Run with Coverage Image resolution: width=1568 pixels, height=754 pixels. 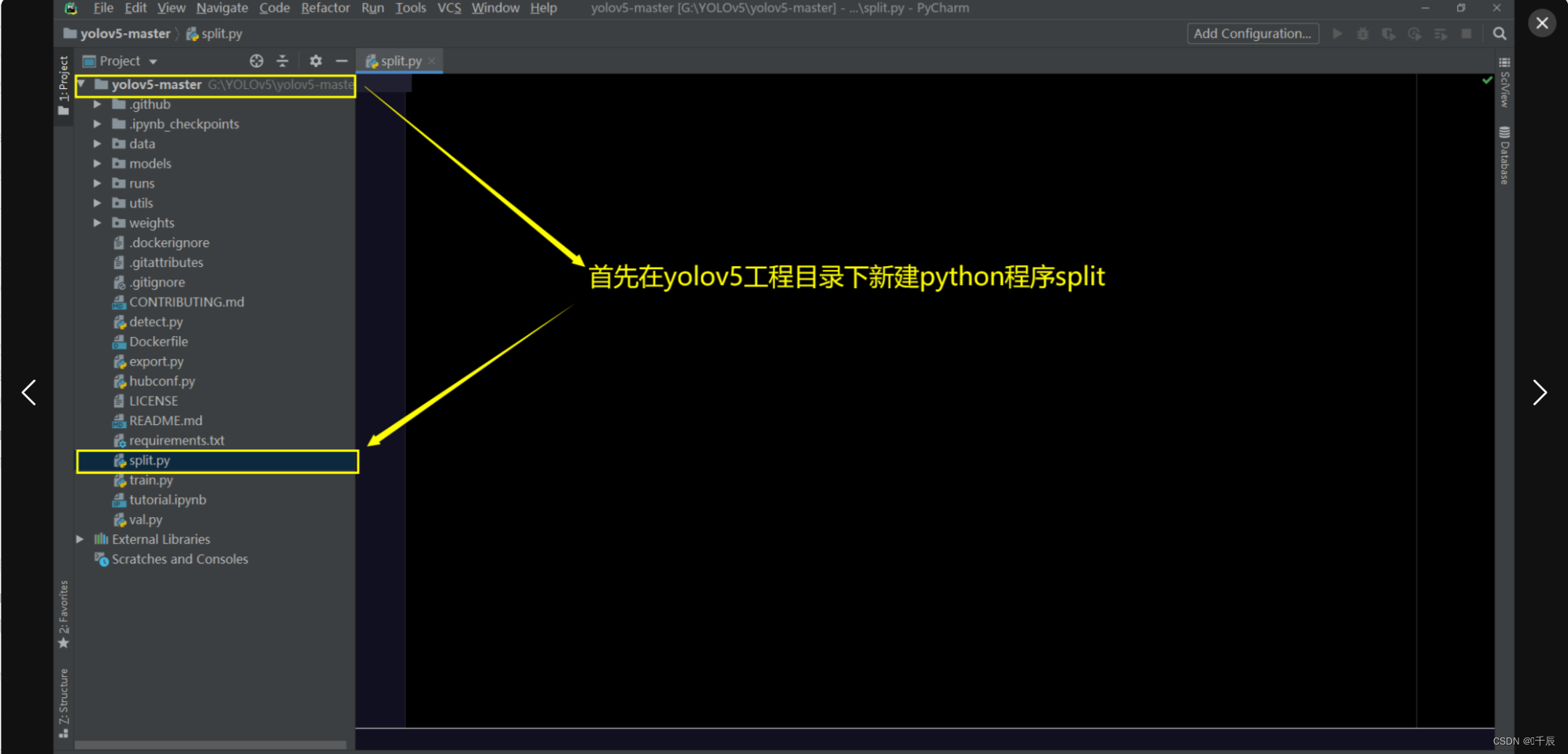[1389, 33]
